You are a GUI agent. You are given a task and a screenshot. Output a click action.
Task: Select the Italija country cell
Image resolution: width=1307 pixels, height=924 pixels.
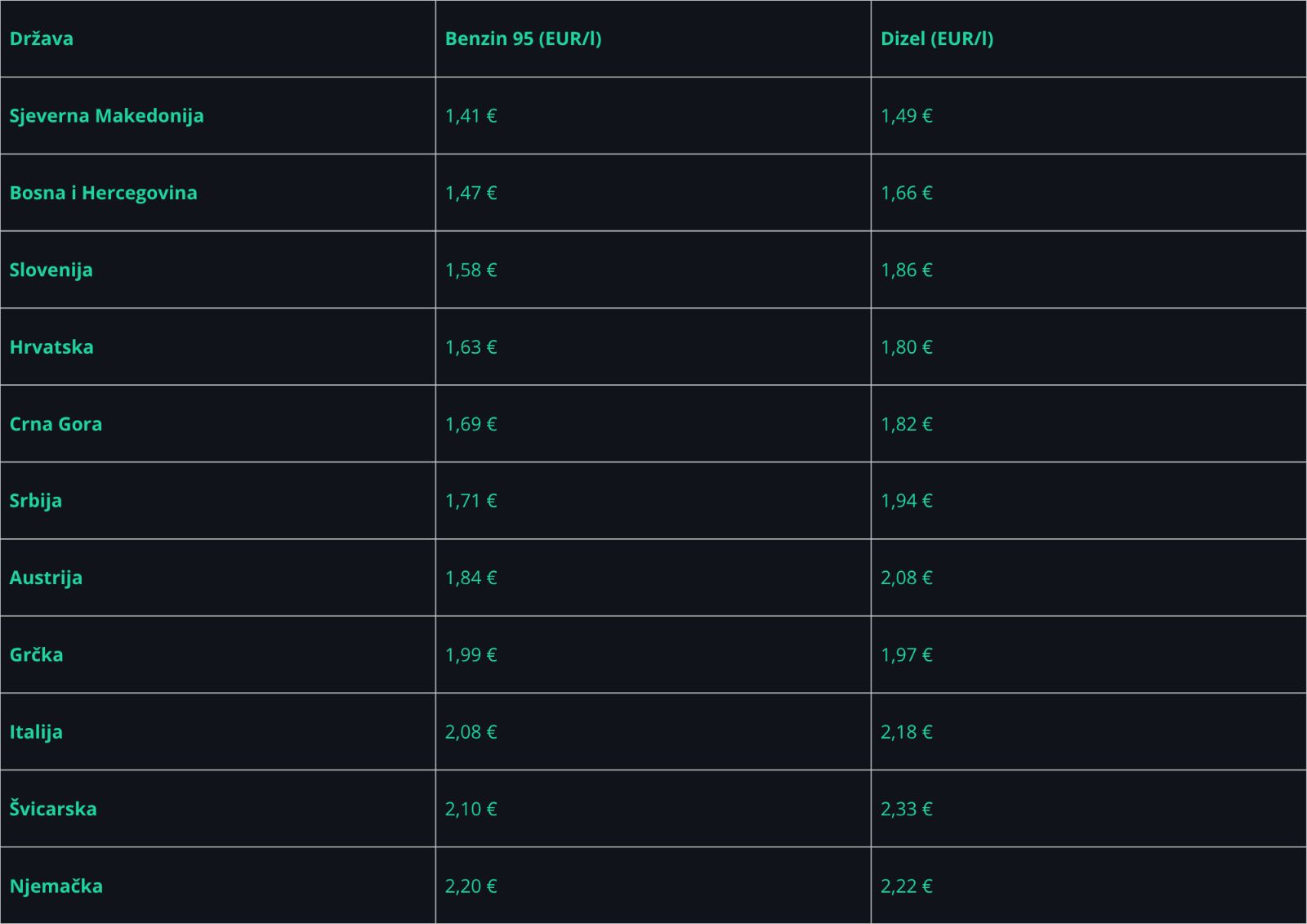pos(36,732)
